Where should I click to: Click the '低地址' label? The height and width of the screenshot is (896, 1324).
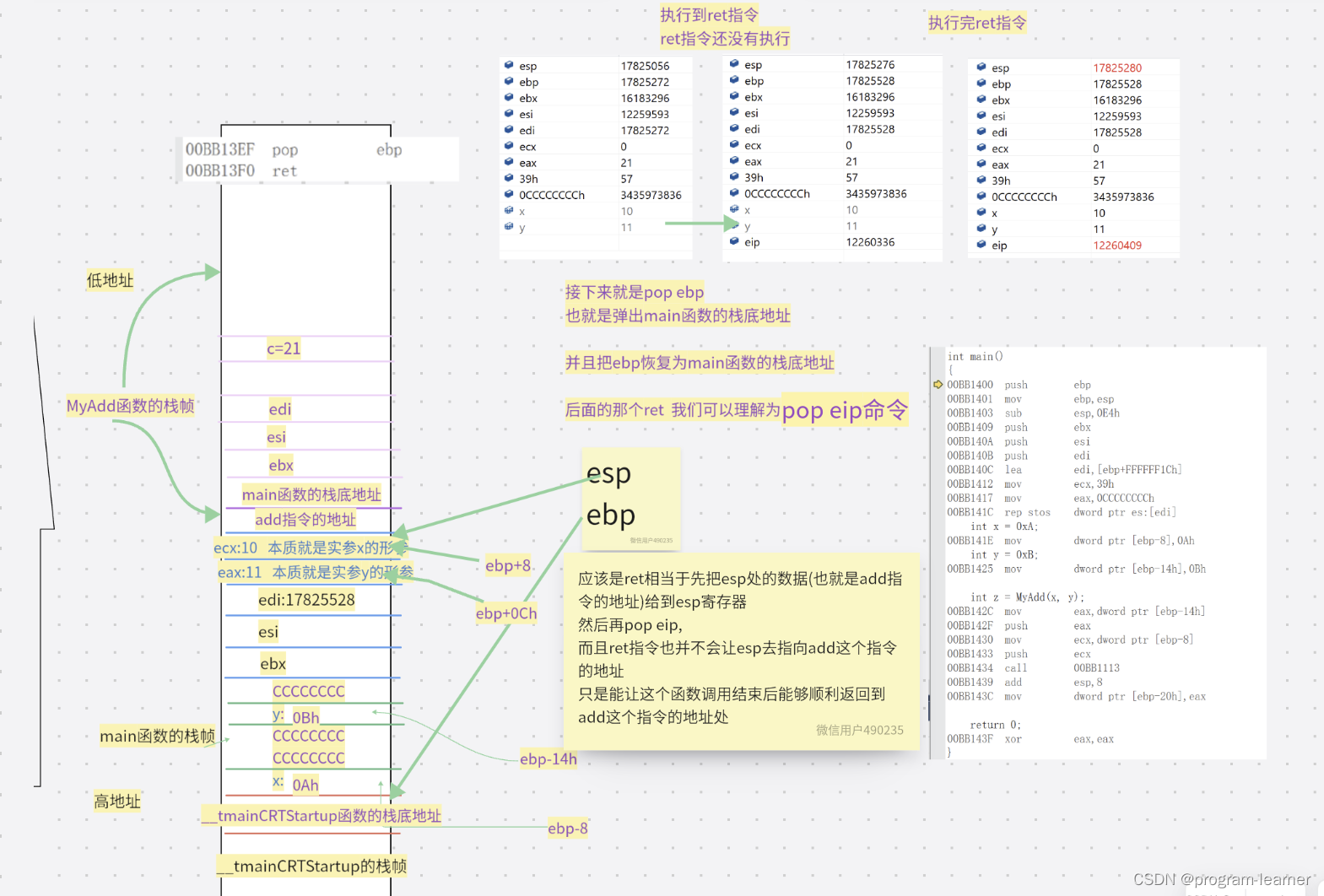point(110,280)
